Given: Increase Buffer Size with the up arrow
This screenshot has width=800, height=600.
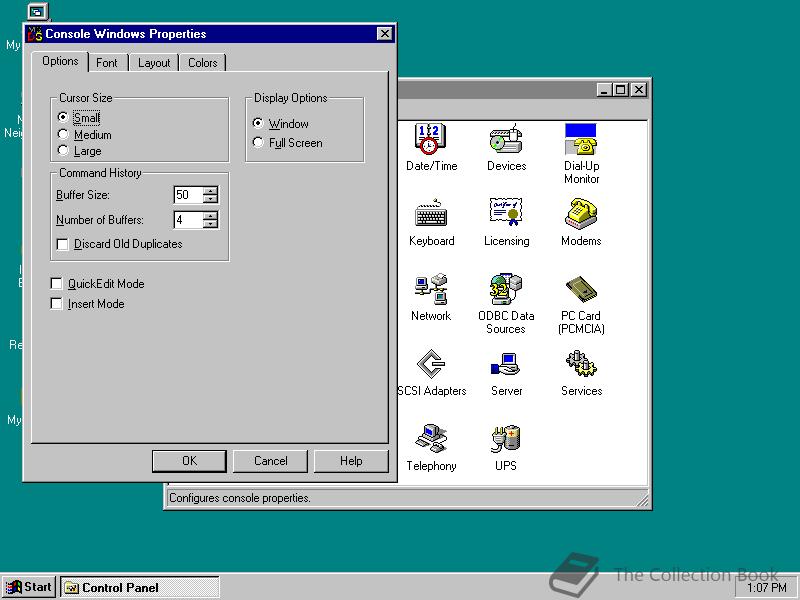Looking at the screenshot, I should [210, 190].
